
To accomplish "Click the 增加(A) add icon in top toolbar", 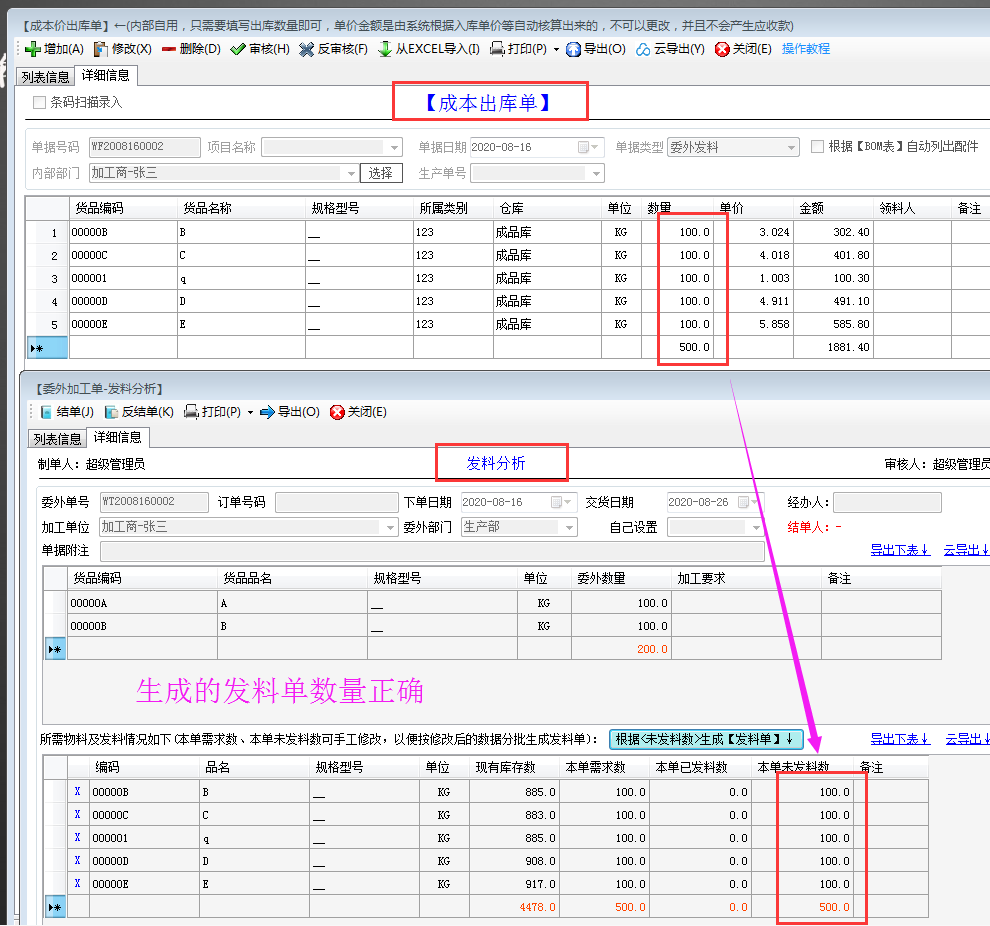I will [32, 49].
